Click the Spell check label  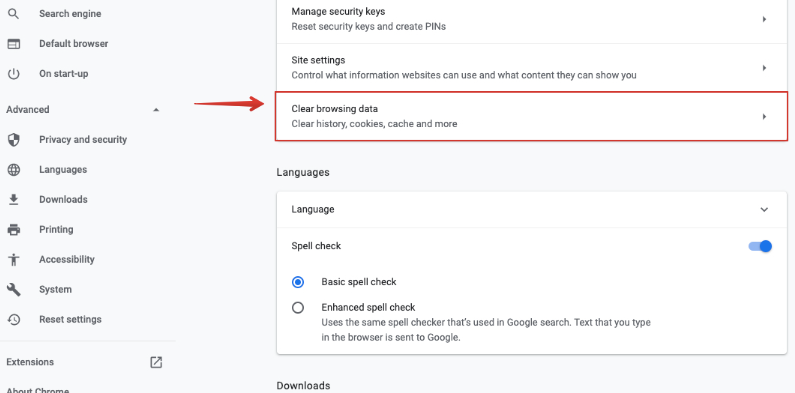click(x=316, y=246)
